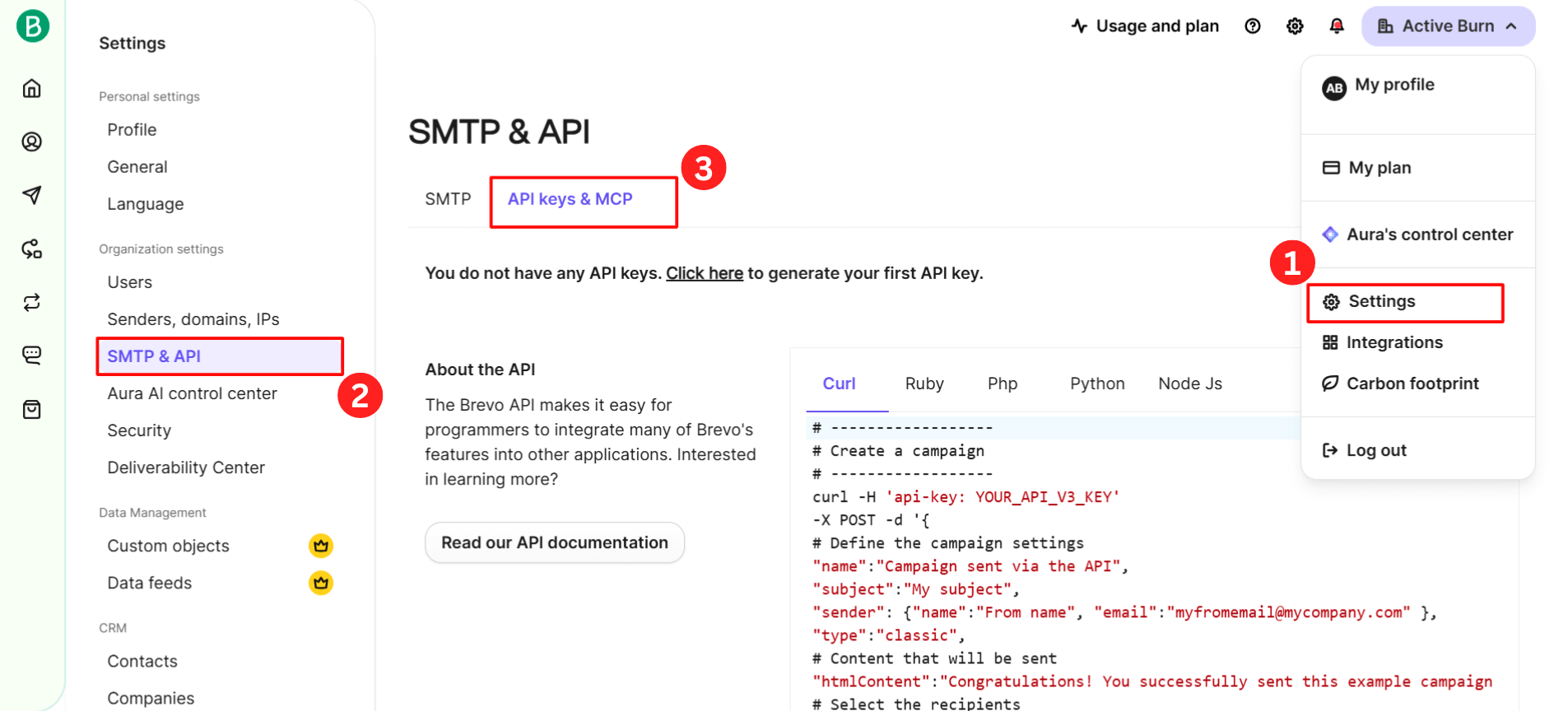
Task: Click the crown badge next to Data feeds
Action: pos(321,583)
